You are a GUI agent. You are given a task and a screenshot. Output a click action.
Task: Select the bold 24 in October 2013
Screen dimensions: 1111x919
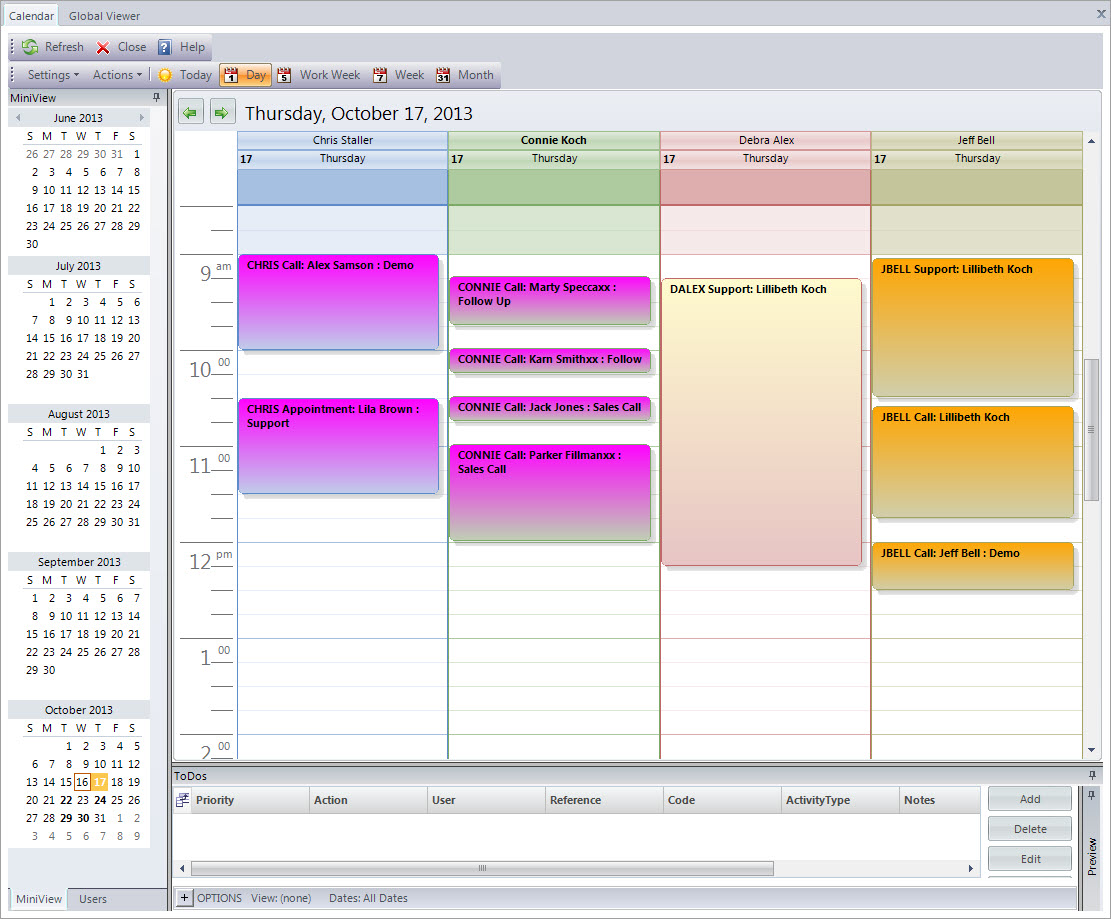click(100, 800)
